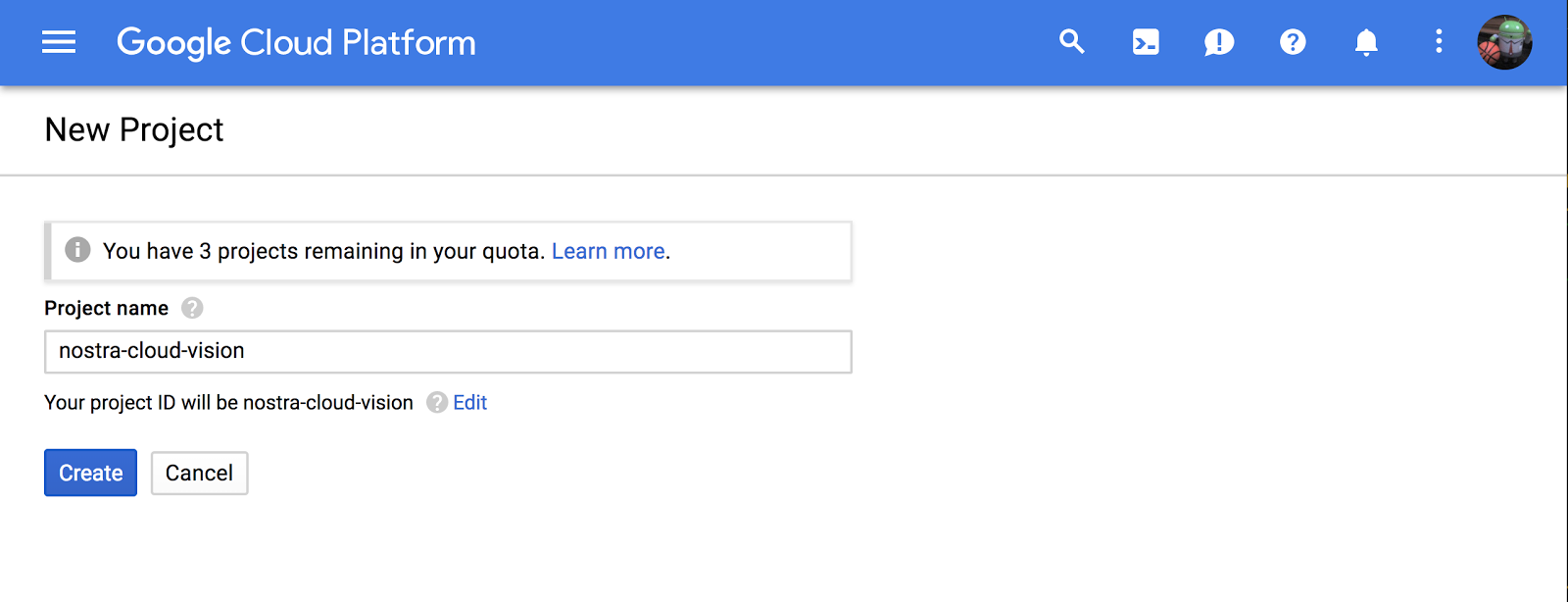This screenshot has height=602, width=1568.
Task: Click the project ID help tooltip icon
Action: [x=434, y=402]
